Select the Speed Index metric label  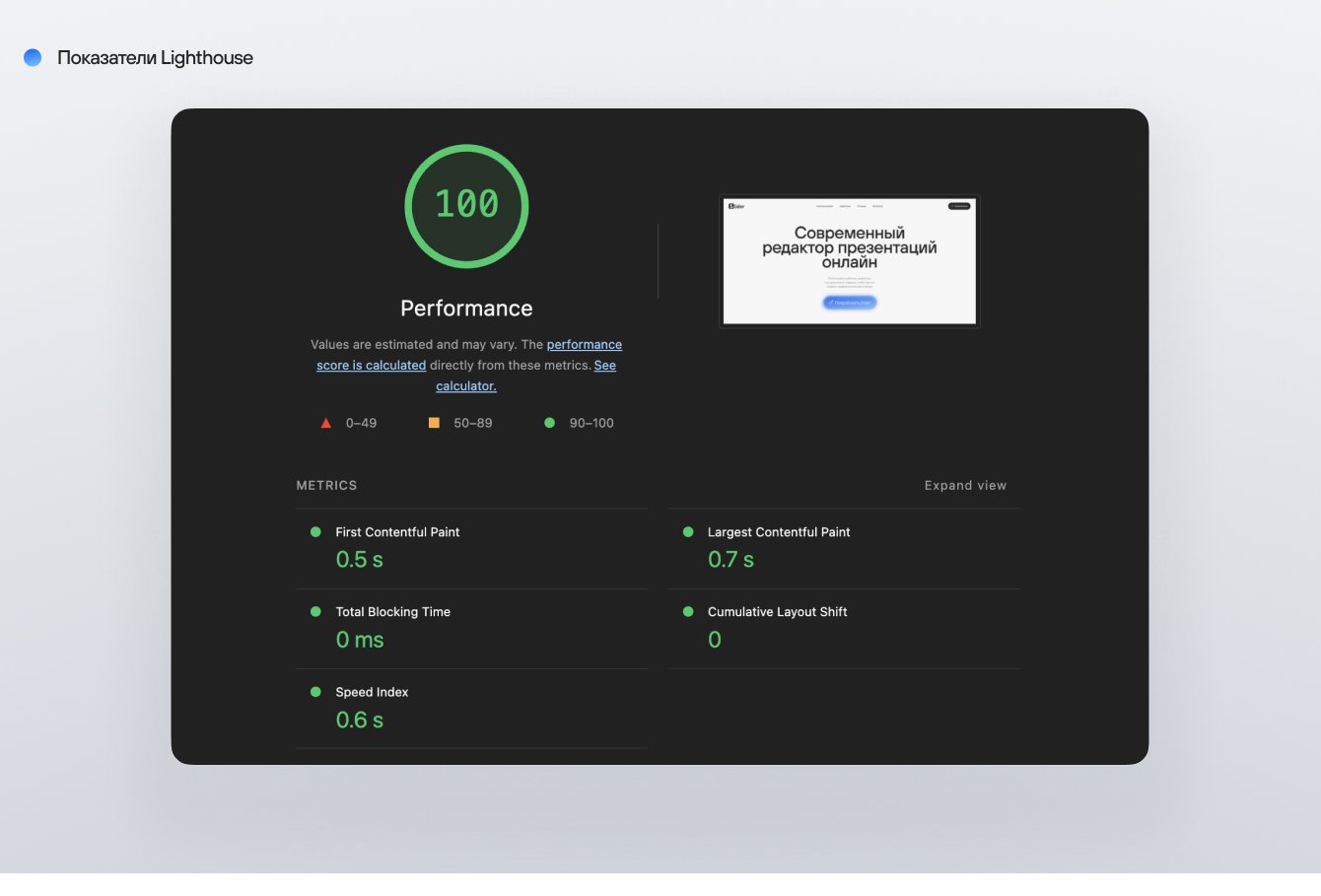coord(372,692)
